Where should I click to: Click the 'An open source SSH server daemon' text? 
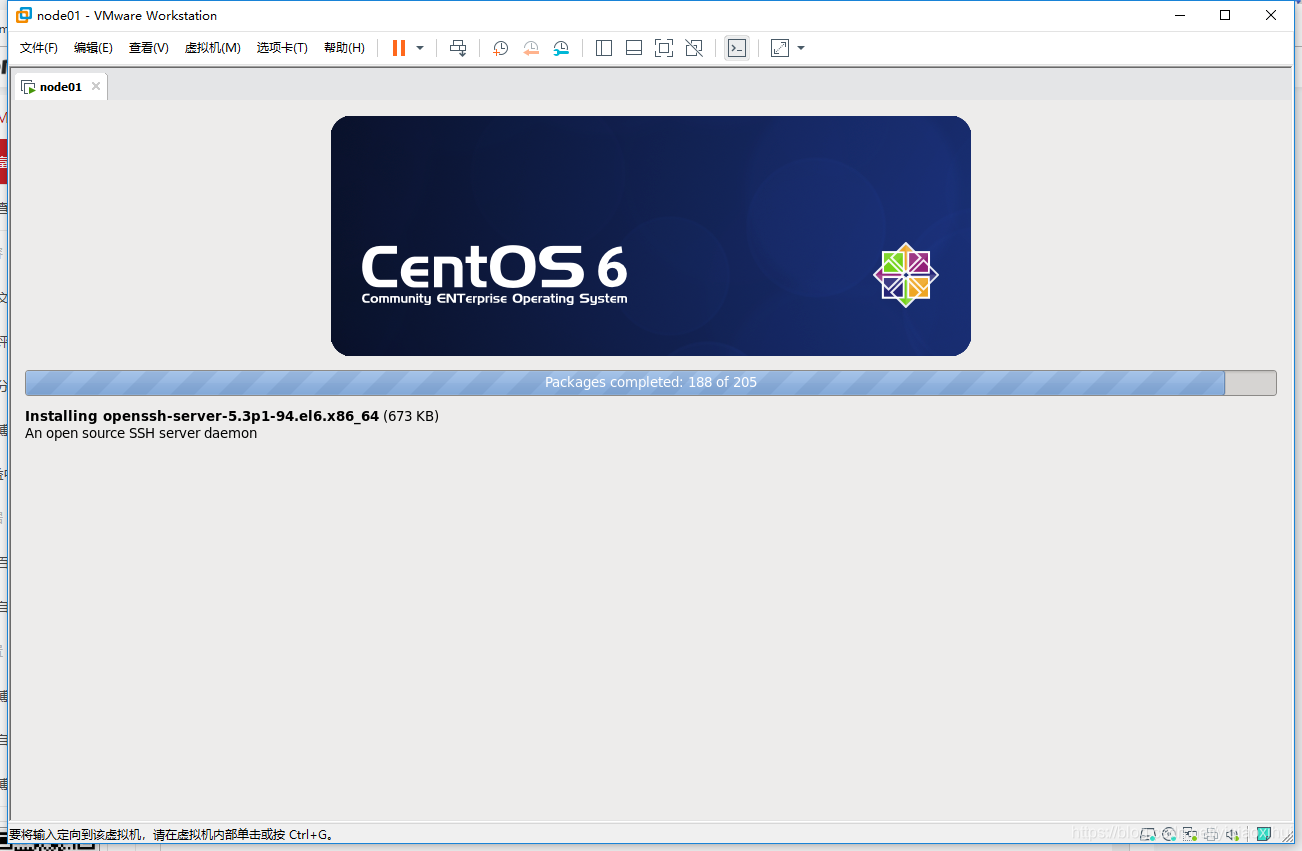click(141, 434)
